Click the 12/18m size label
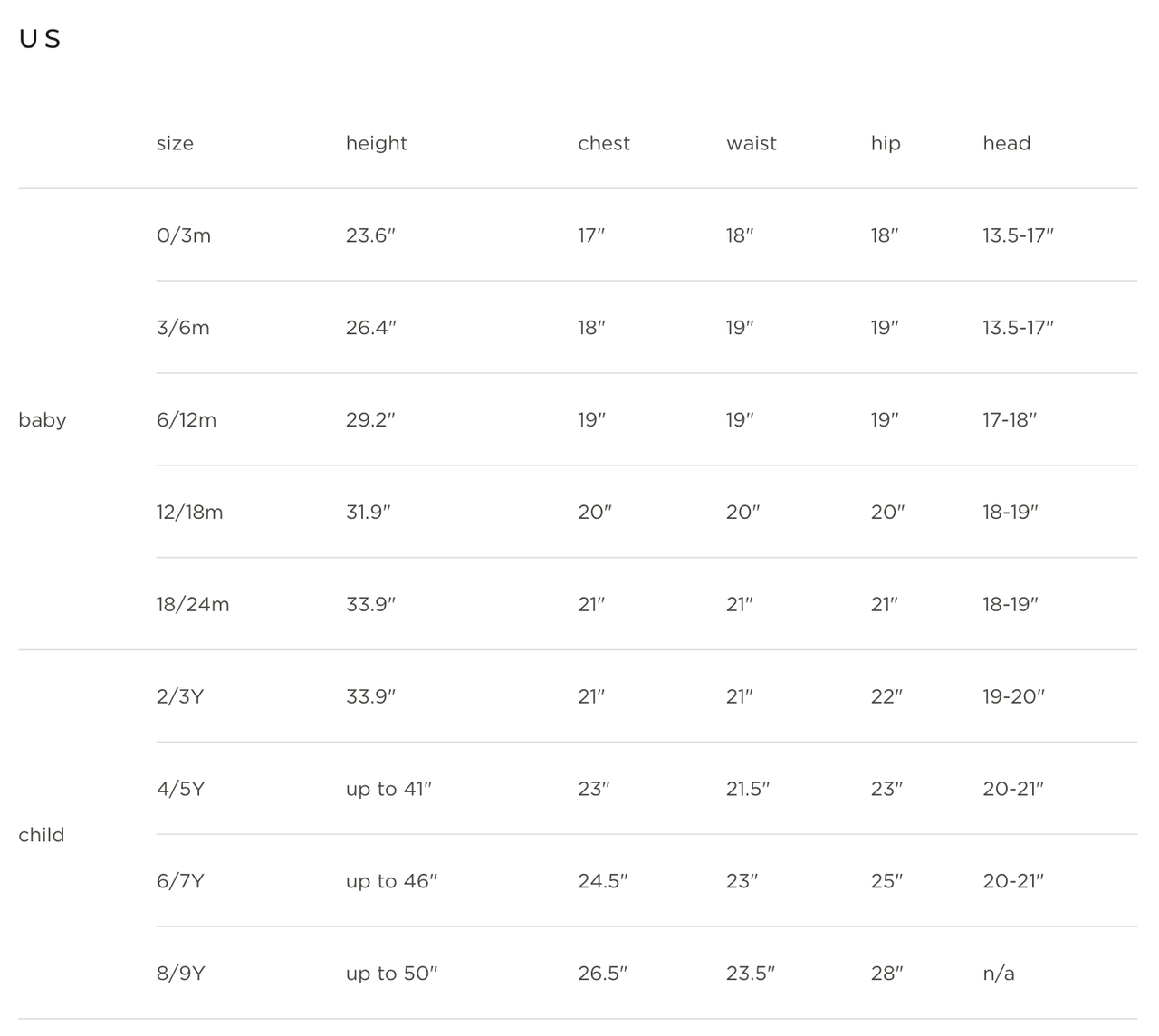Image resolution: width=1159 pixels, height=1036 pixels. pos(189,513)
